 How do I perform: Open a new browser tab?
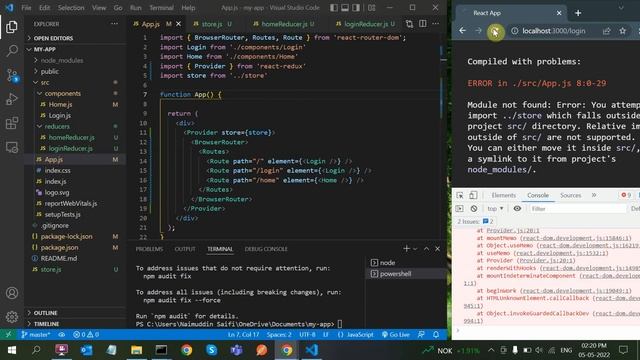click(578, 13)
